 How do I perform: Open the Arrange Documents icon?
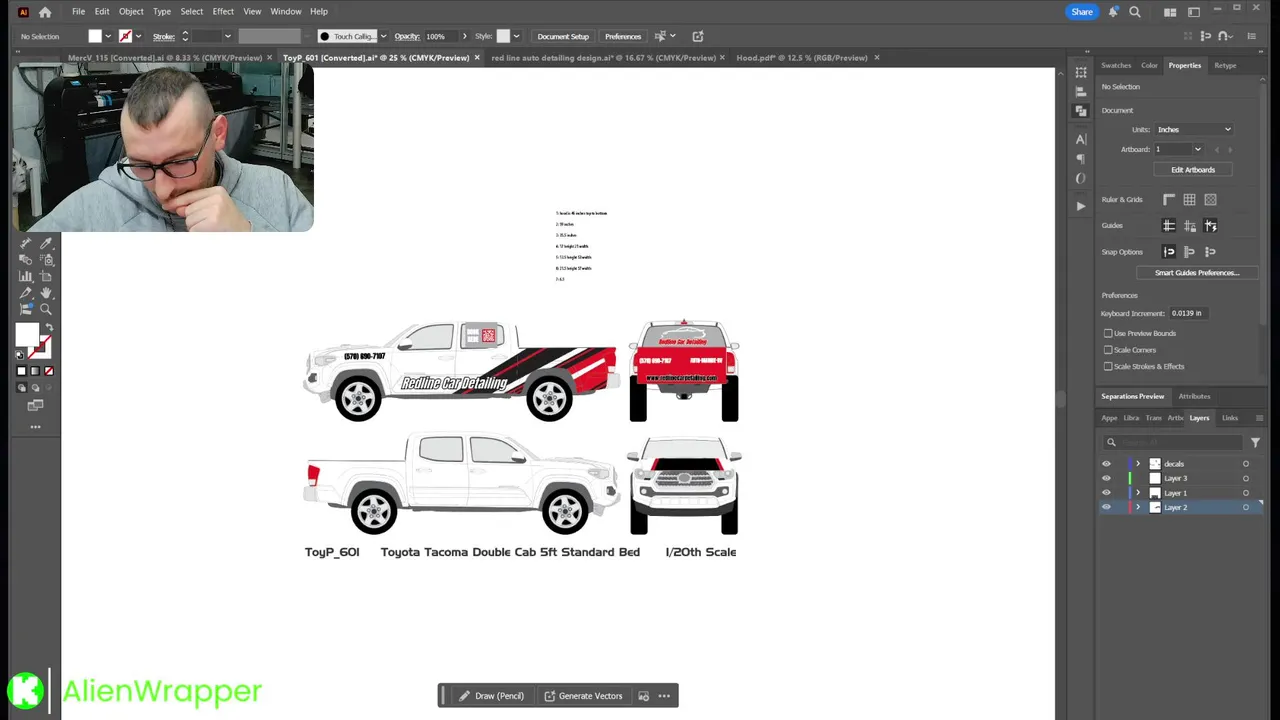point(1170,12)
